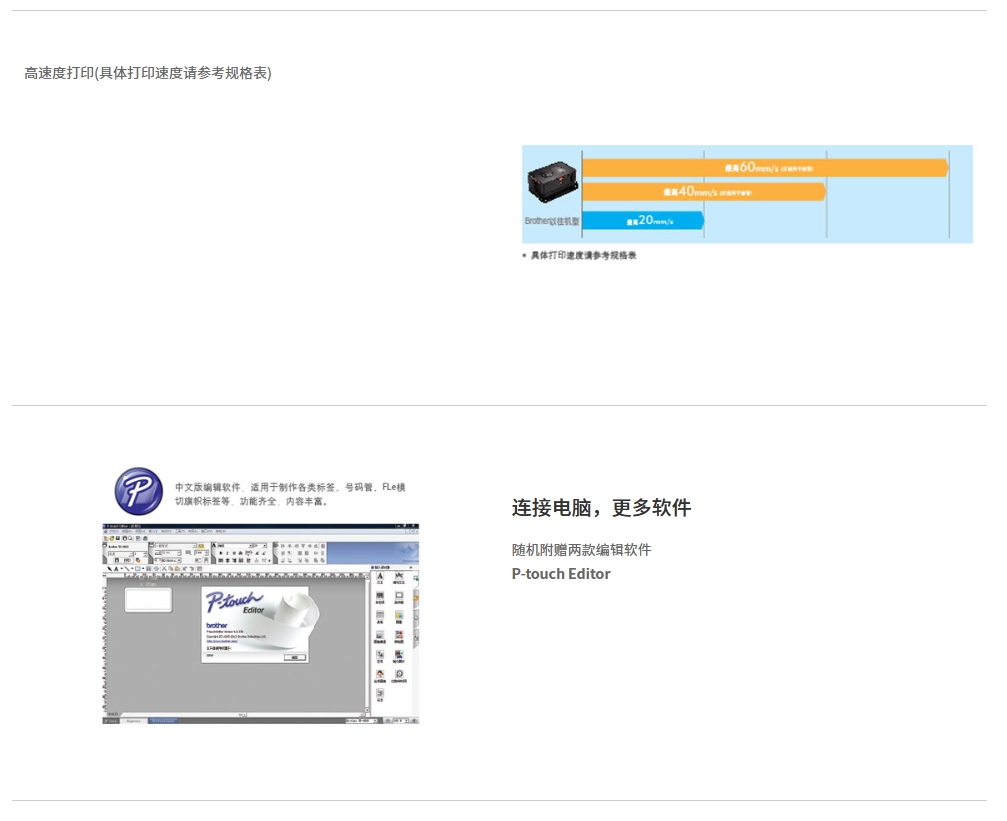Click the black Brother printer image

[x=552, y=181]
